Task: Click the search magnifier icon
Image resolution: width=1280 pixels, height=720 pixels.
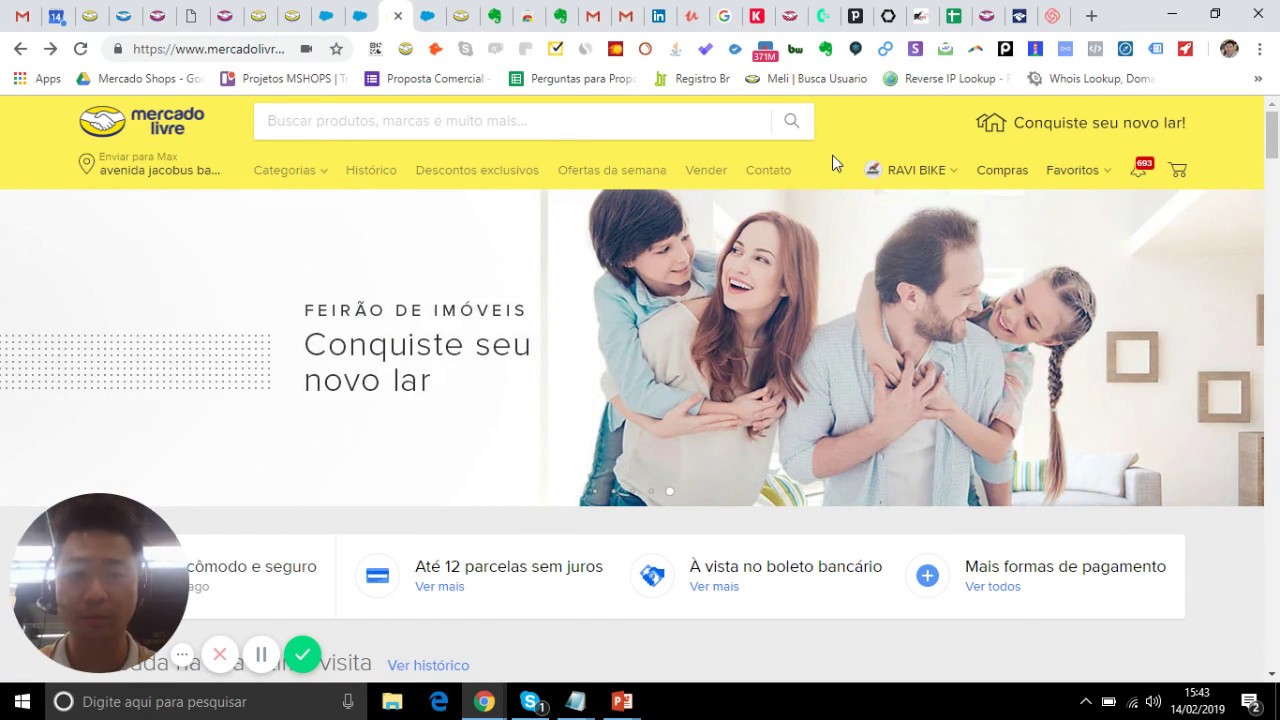Action: click(x=792, y=121)
